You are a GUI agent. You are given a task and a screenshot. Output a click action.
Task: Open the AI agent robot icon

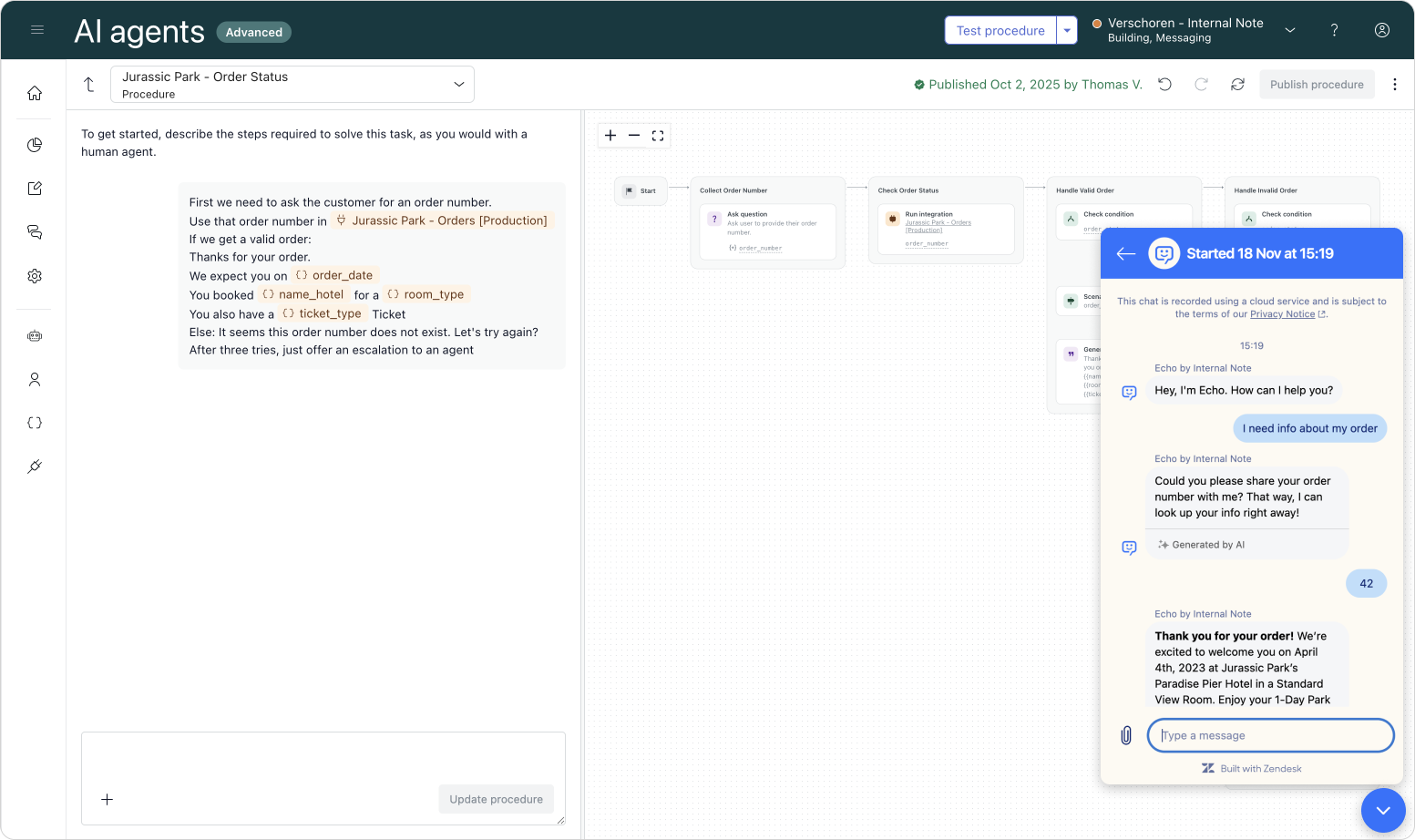(x=35, y=336)
